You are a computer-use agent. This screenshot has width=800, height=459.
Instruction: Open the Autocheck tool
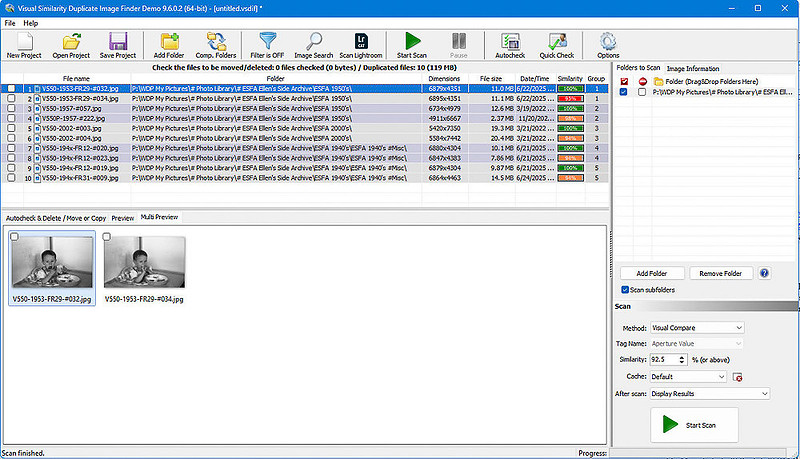510,42
